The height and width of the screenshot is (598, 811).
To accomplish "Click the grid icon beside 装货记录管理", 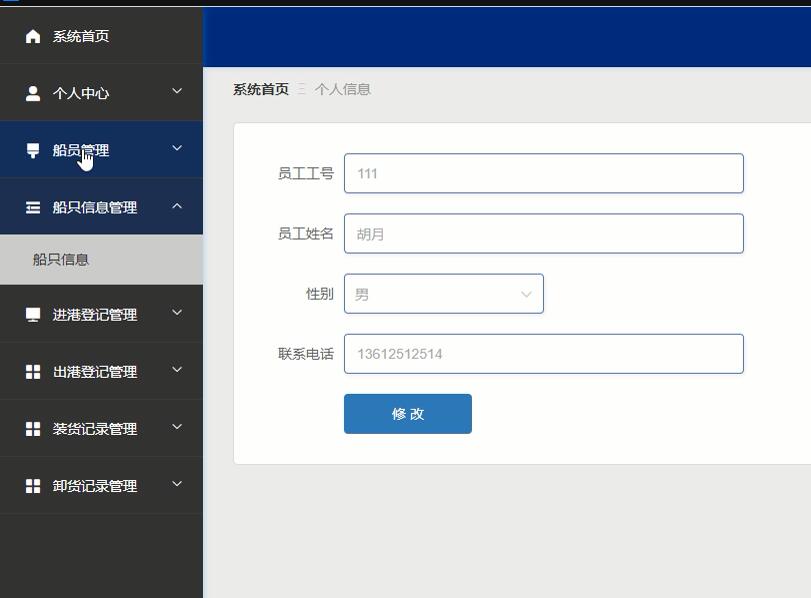I will click(x=33, y=429).
